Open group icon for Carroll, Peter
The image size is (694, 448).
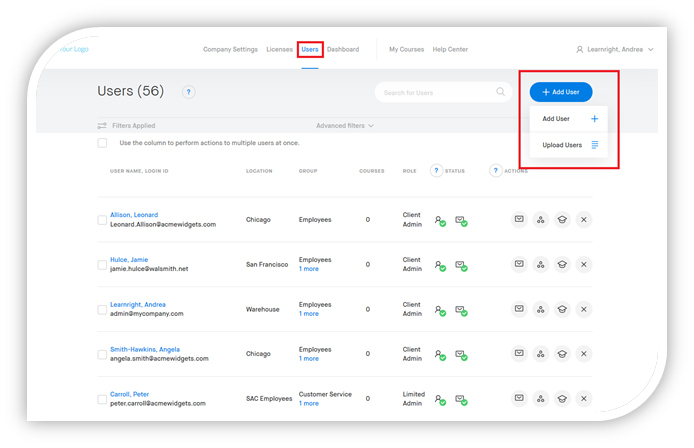click(x=540, y=398)
